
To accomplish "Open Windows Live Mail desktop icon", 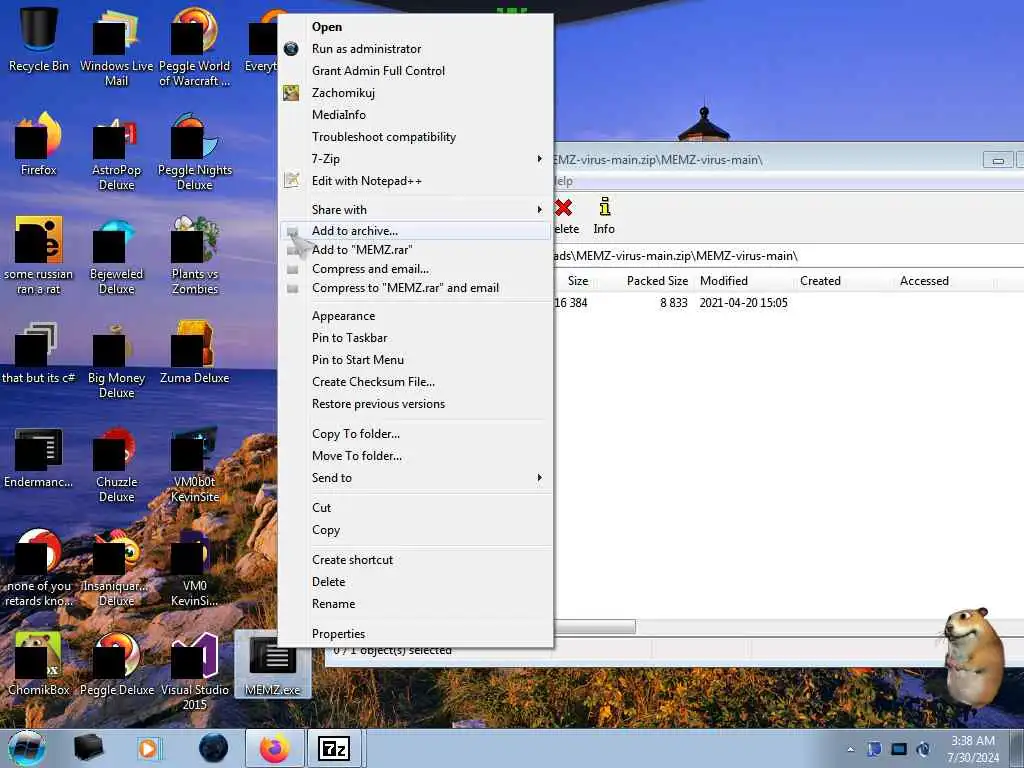I will click(116, 47).
